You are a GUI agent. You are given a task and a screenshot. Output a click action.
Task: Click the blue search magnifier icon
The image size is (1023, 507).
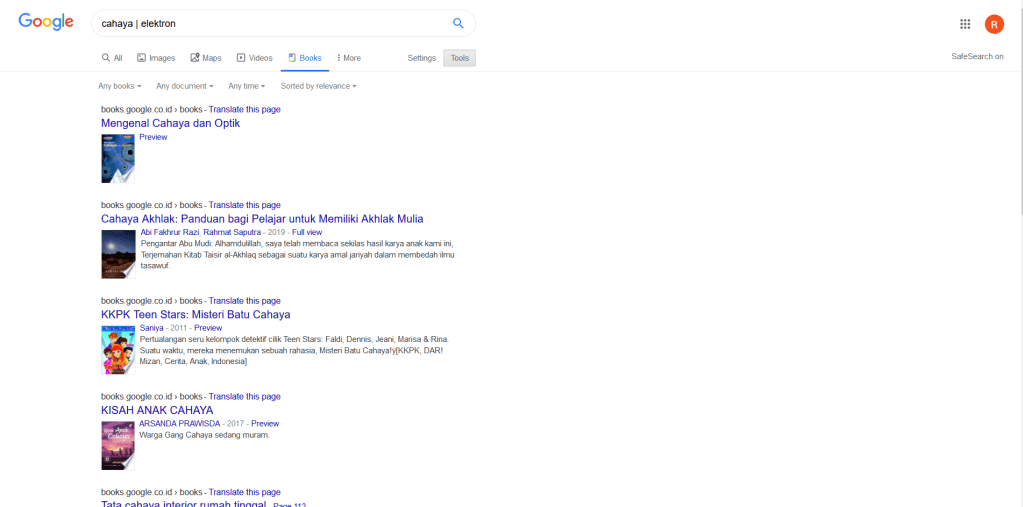(x=458, y=23)
